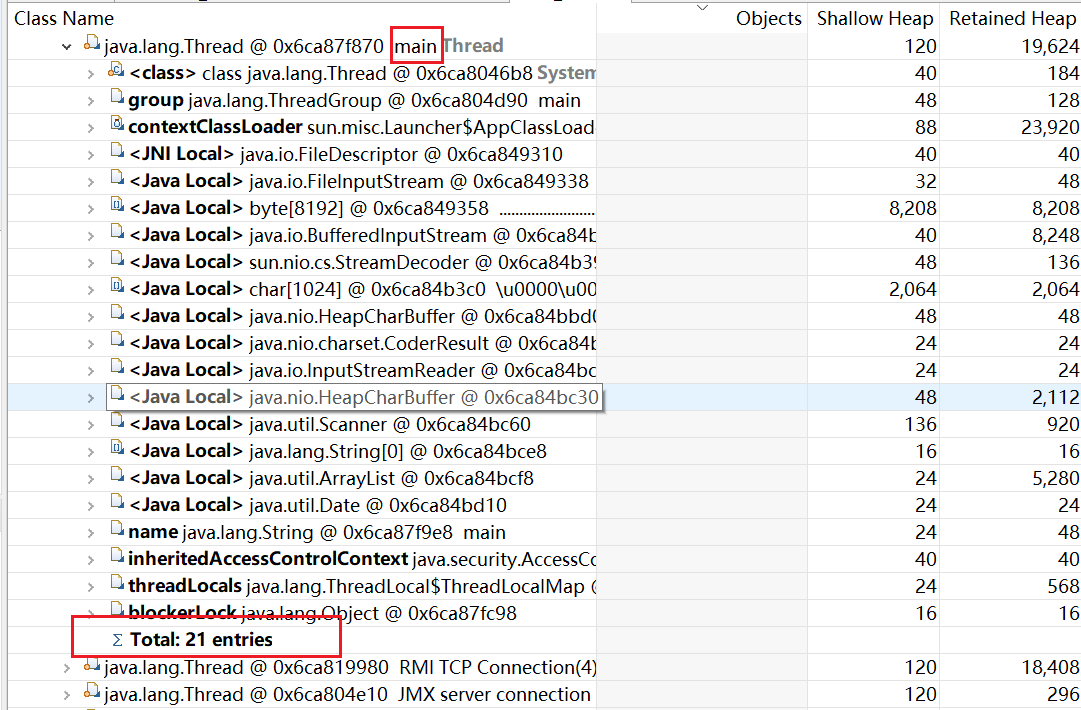This screenshot has height=710, width=1081.
Task: Click the byte[8192] array icon
Action: coord(117,207)
